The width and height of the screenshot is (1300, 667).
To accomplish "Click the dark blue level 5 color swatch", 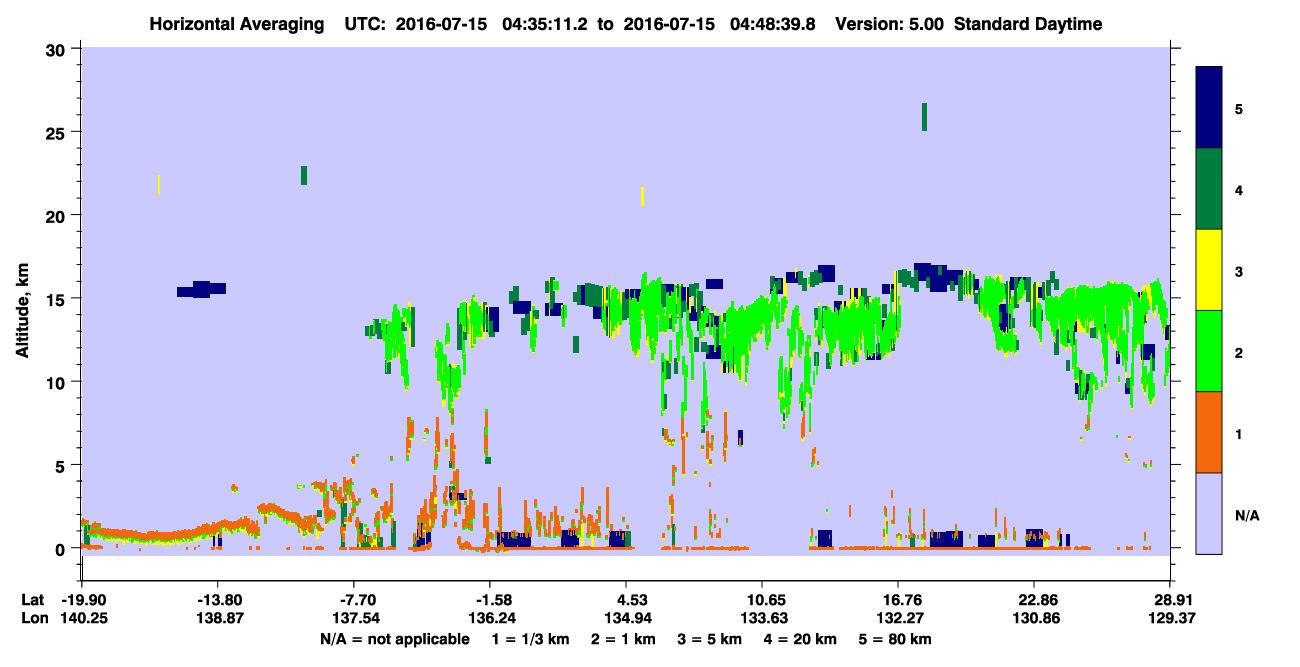I will pos(1209,108).
